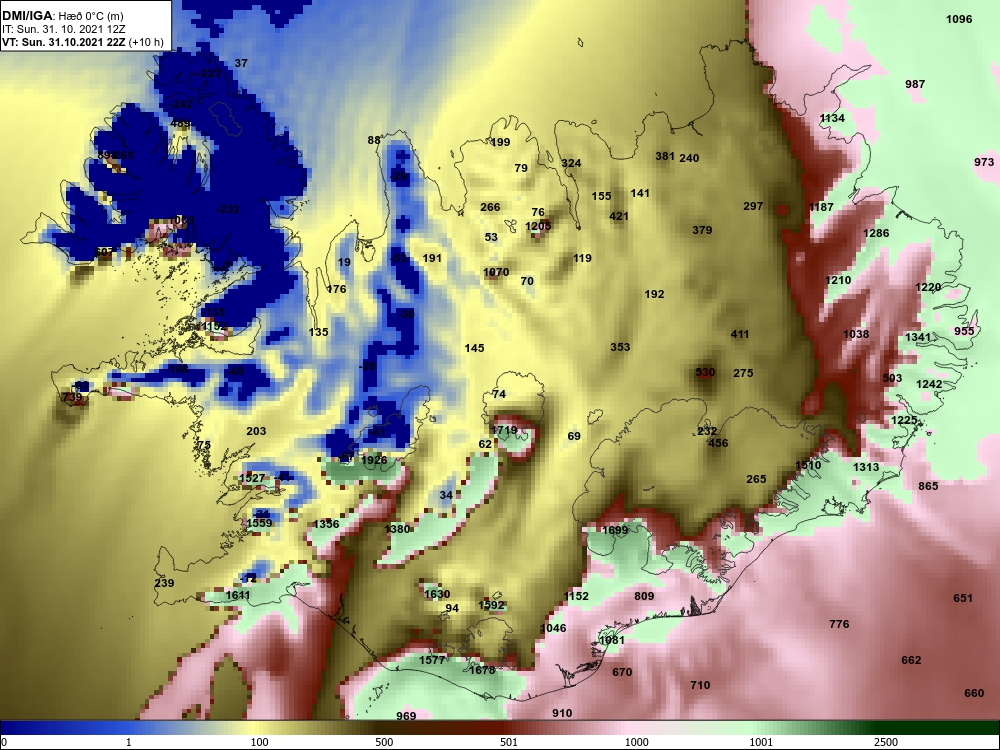Image resolution: width=1000 pixels, height=750 pixels.
Task: Click the map value '1134'
Action: tap(832, 118)
